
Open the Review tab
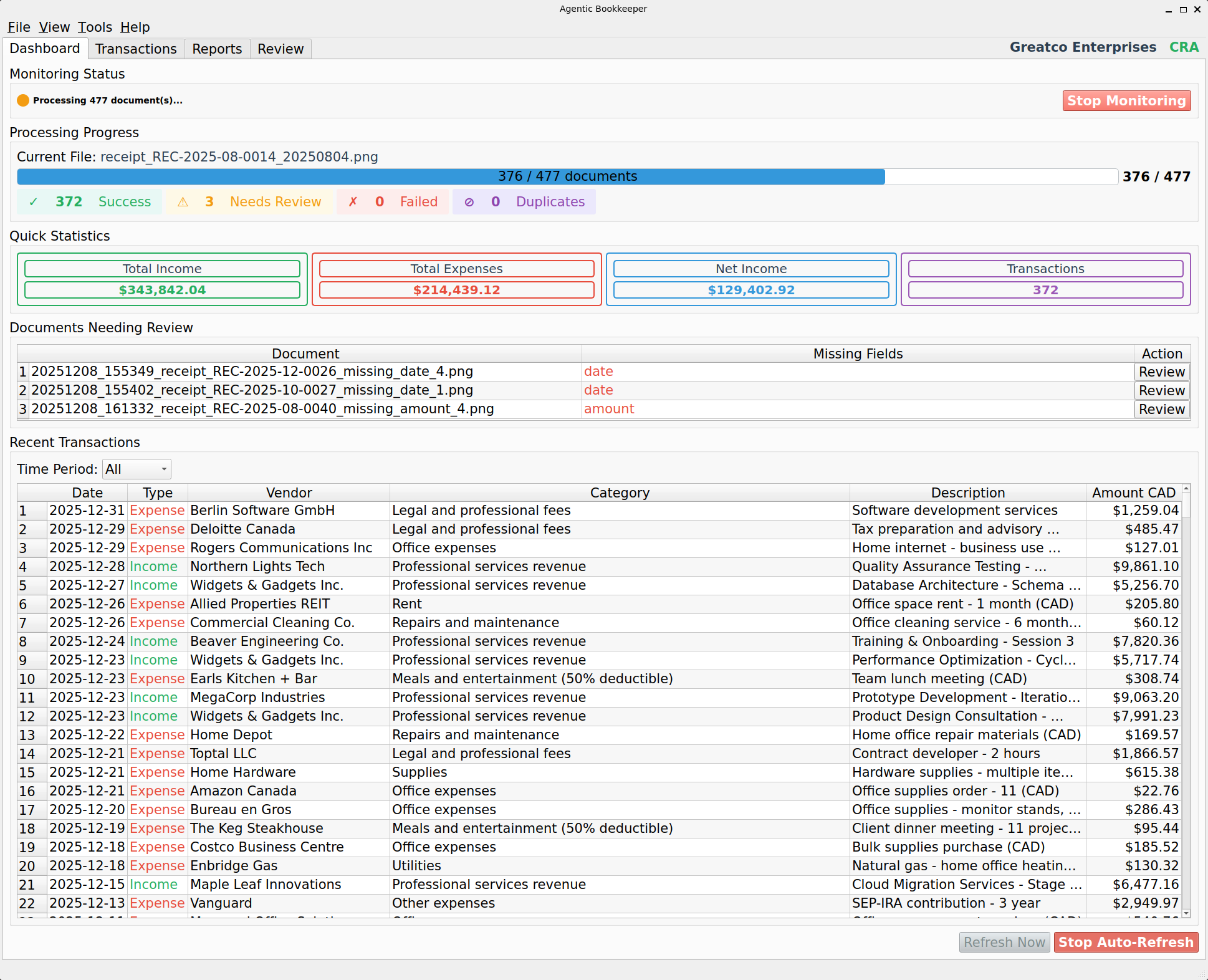(x=280, y=49)
